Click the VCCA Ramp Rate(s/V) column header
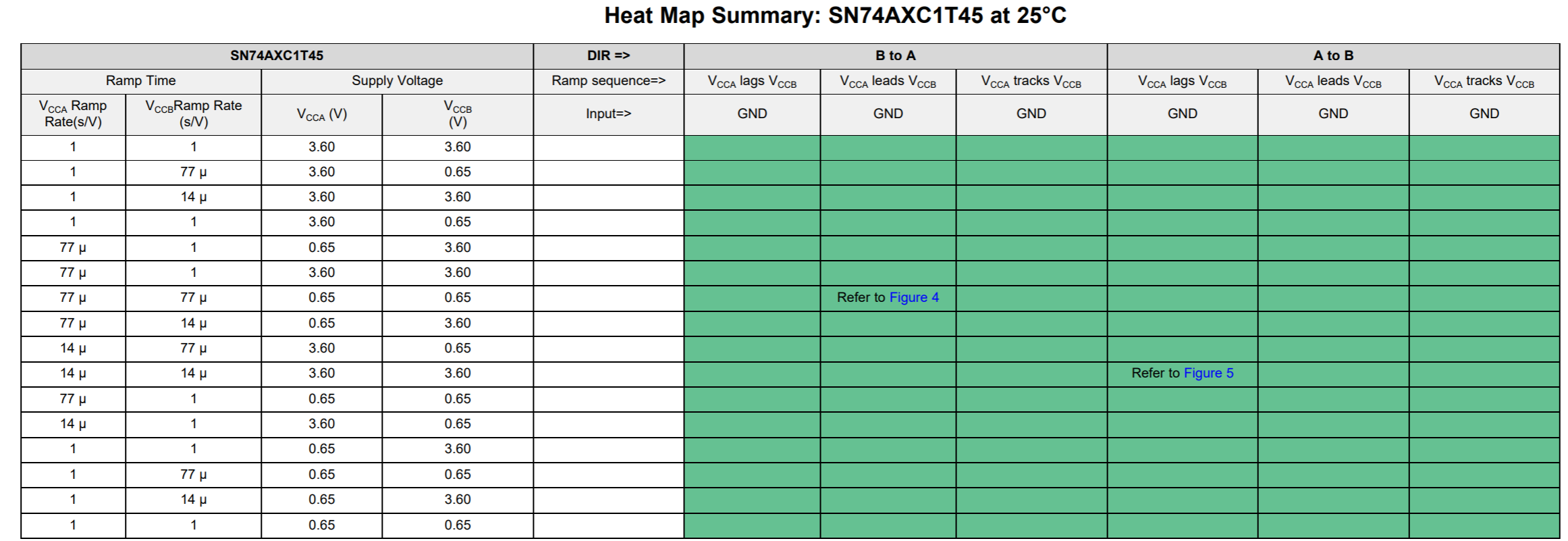The image size is (1568, 541). coord(73,114)
